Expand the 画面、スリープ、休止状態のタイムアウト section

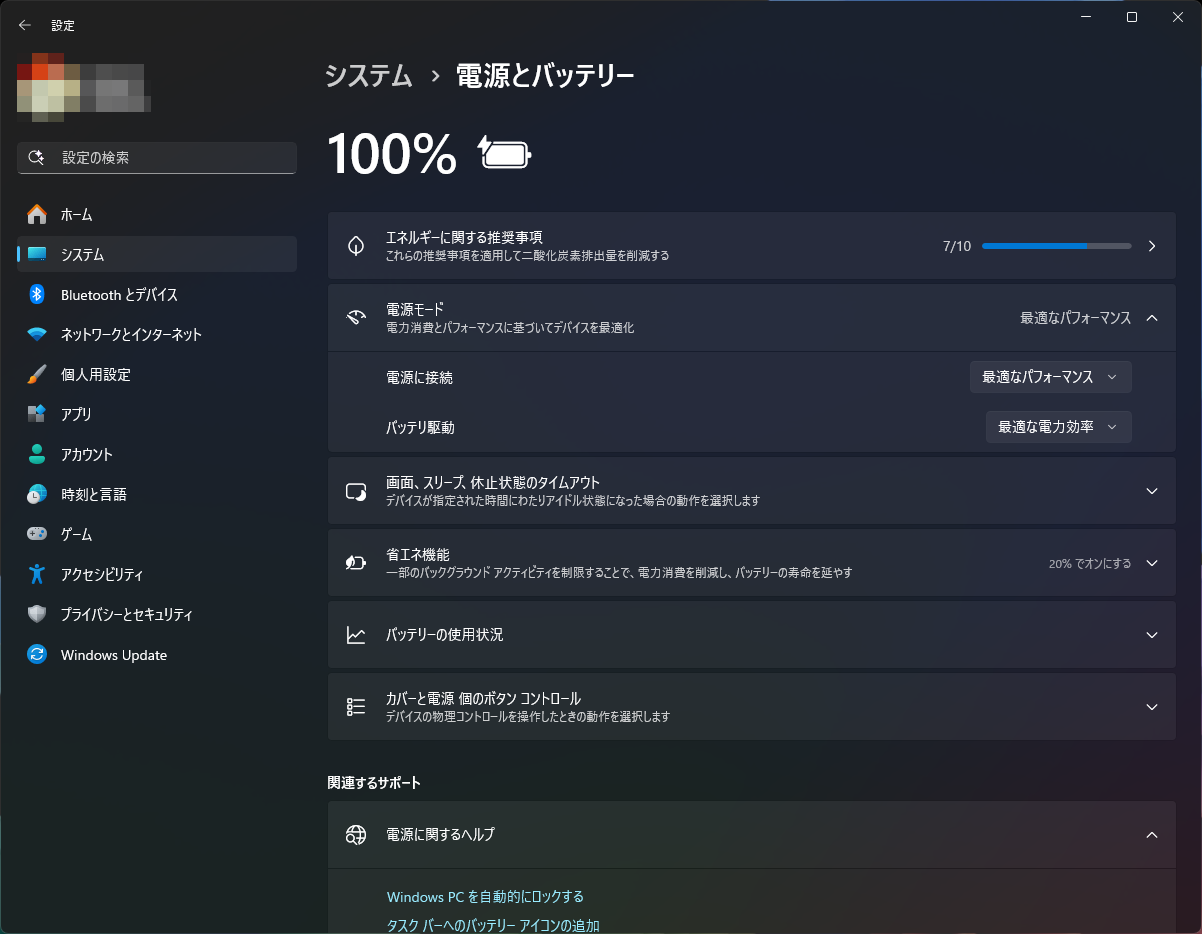click(1150, 491)
